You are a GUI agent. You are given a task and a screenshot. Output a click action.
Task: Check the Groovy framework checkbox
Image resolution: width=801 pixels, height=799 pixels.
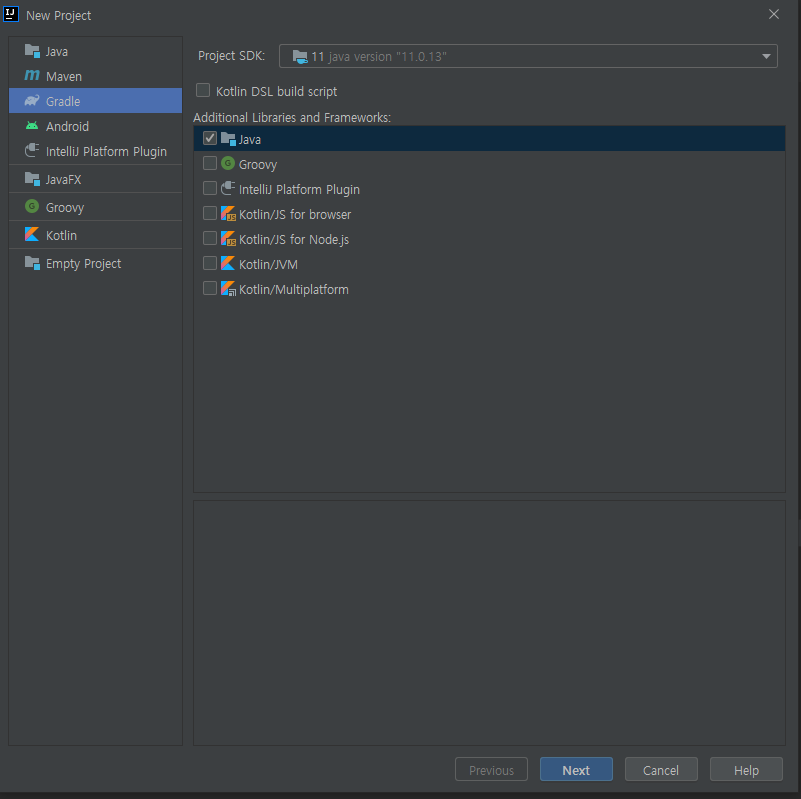pos(209,163)
